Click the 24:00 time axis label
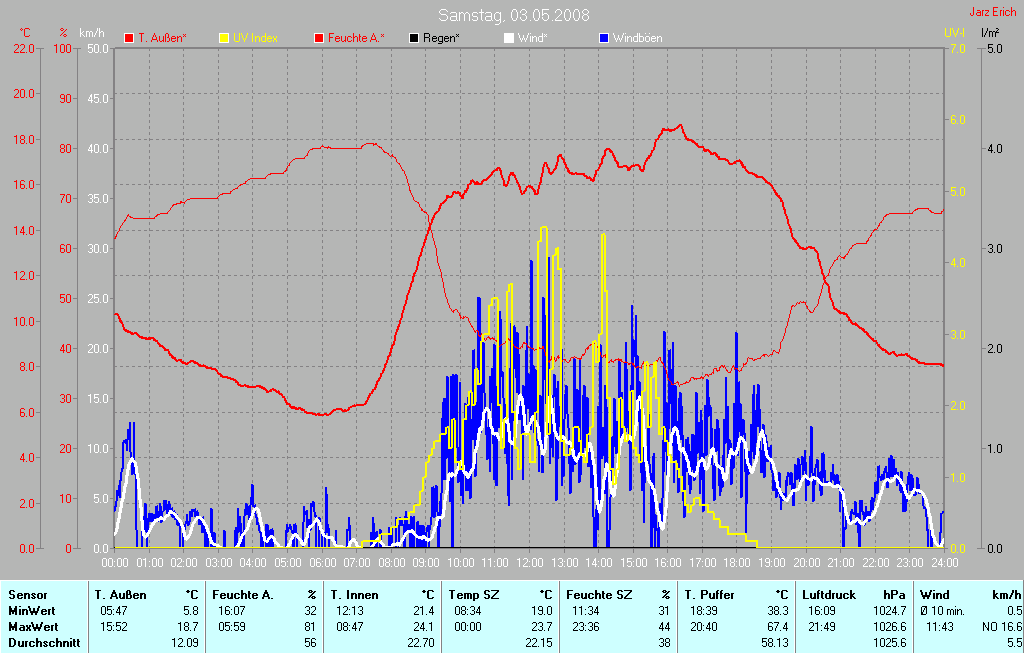 pos(944,563)
